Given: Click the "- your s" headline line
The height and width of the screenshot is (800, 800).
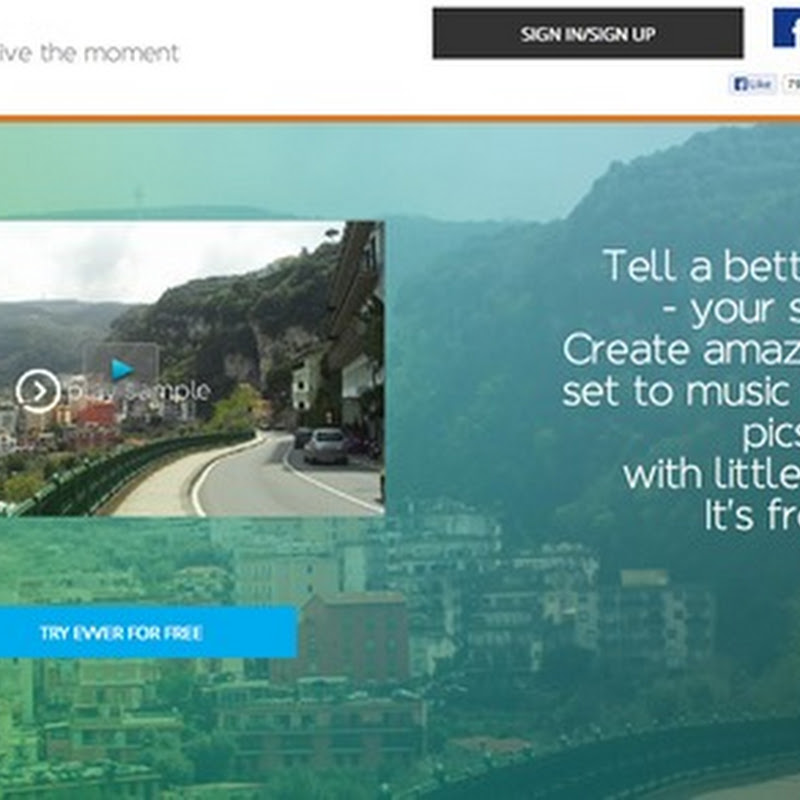Looking at the screenshot, I should pyautogui.click(x=731, y=310).
